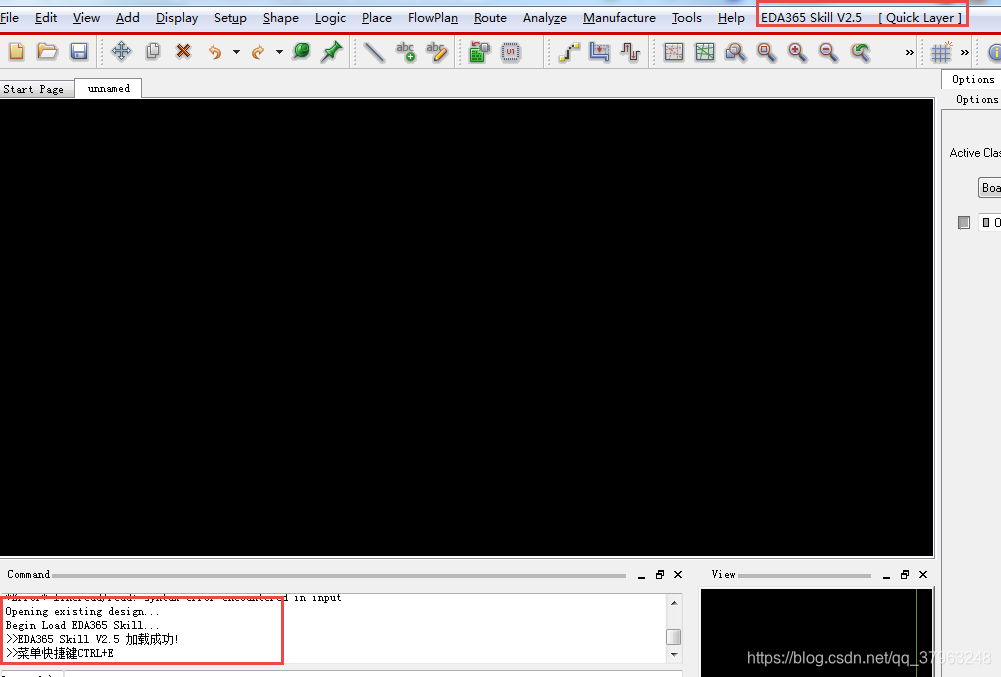Click the Zoom In magnifier icon

(797, 52)
